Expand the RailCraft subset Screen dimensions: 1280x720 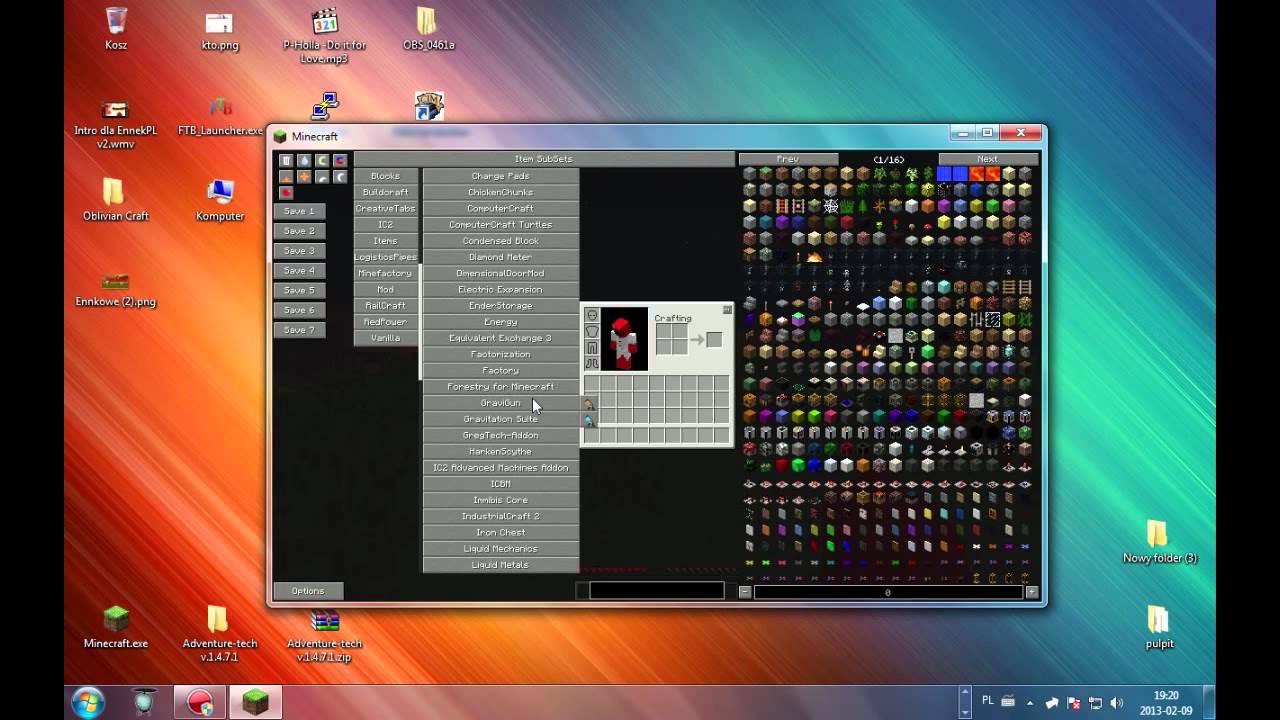click(x=385, y=306)
